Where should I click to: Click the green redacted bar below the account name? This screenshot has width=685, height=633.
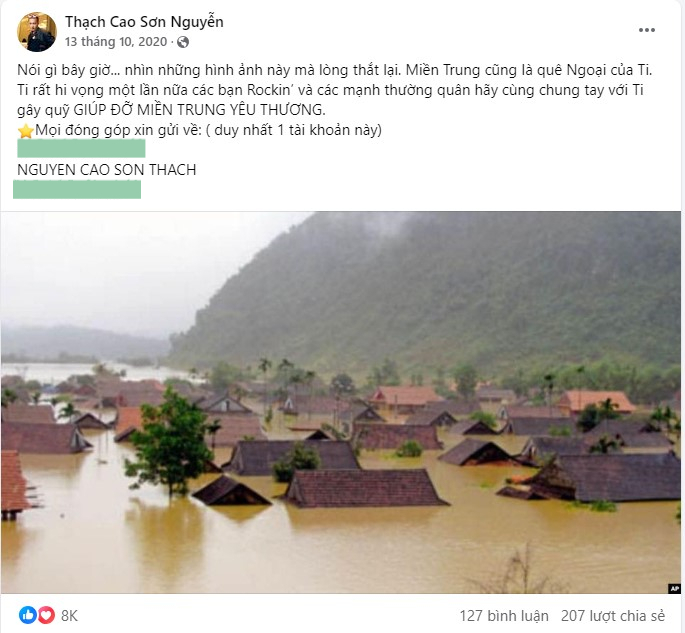(77, 189)
